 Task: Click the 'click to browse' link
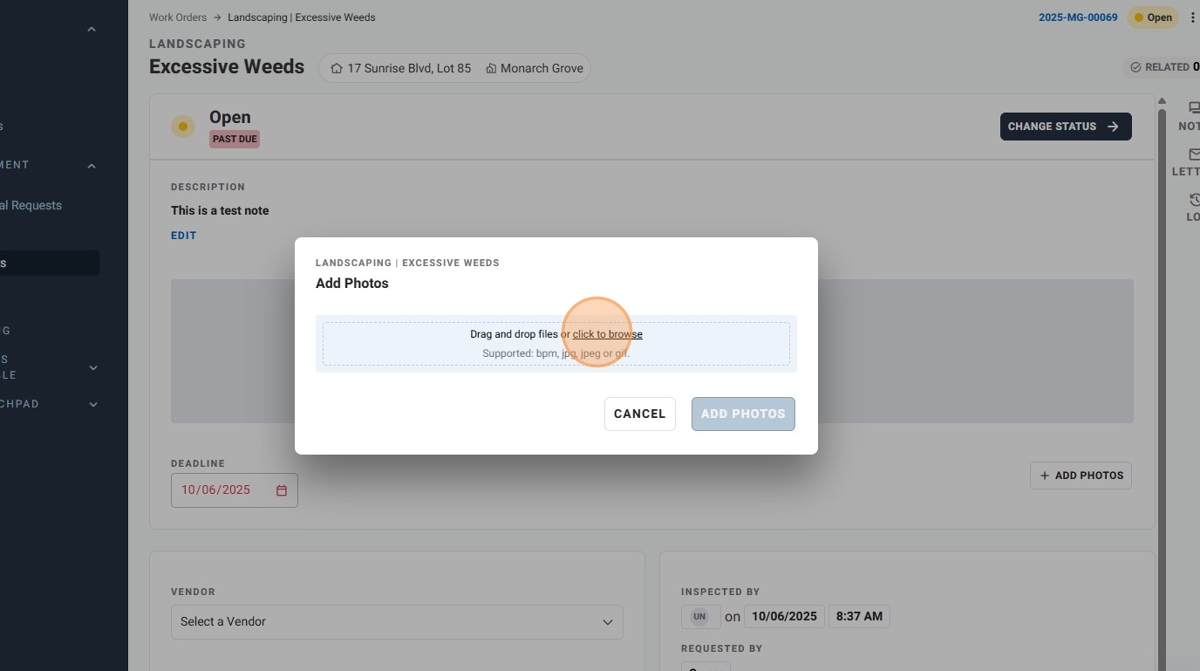(607, 335)
